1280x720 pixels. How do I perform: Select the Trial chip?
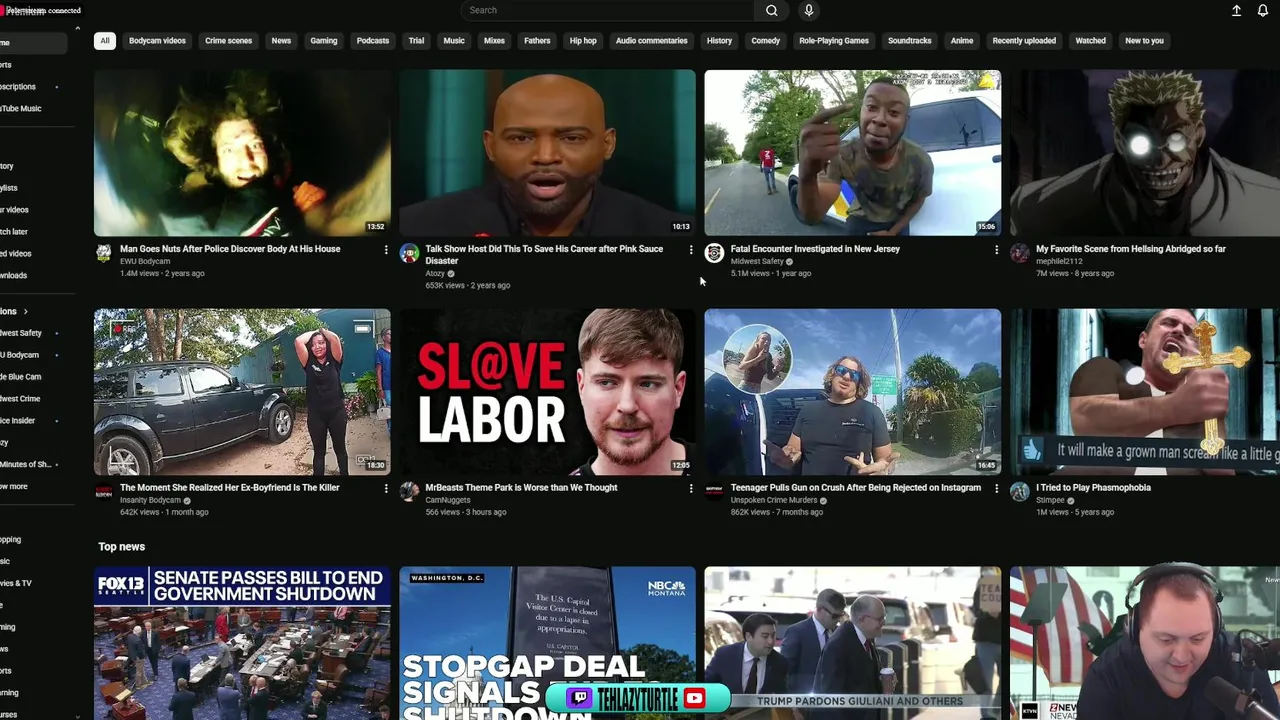point(416,41)
